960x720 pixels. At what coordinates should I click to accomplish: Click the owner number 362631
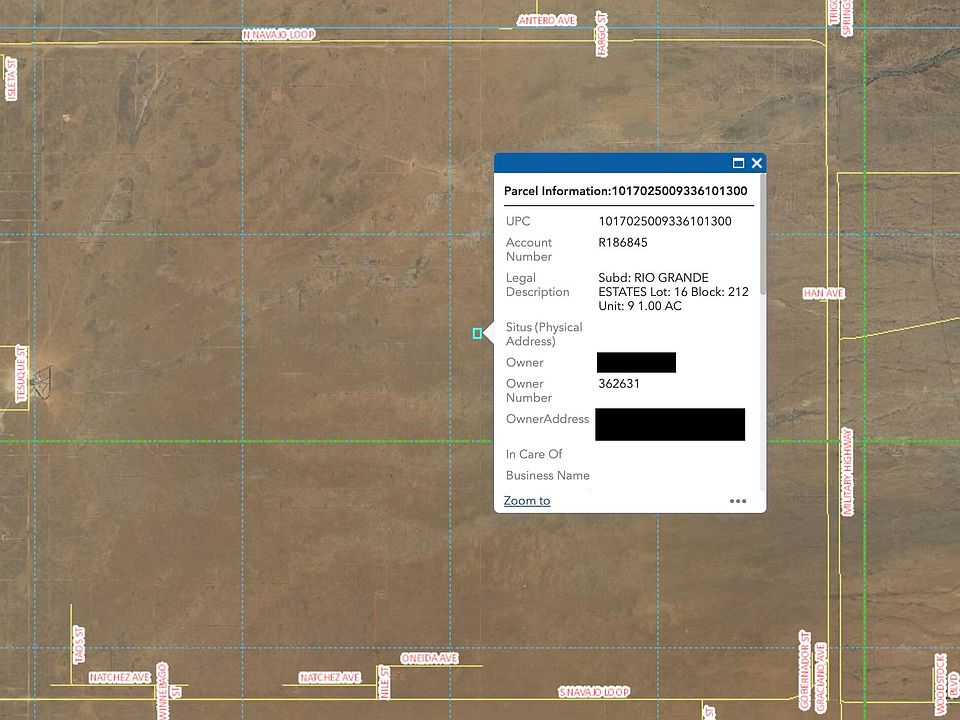[x=618, y=384]
